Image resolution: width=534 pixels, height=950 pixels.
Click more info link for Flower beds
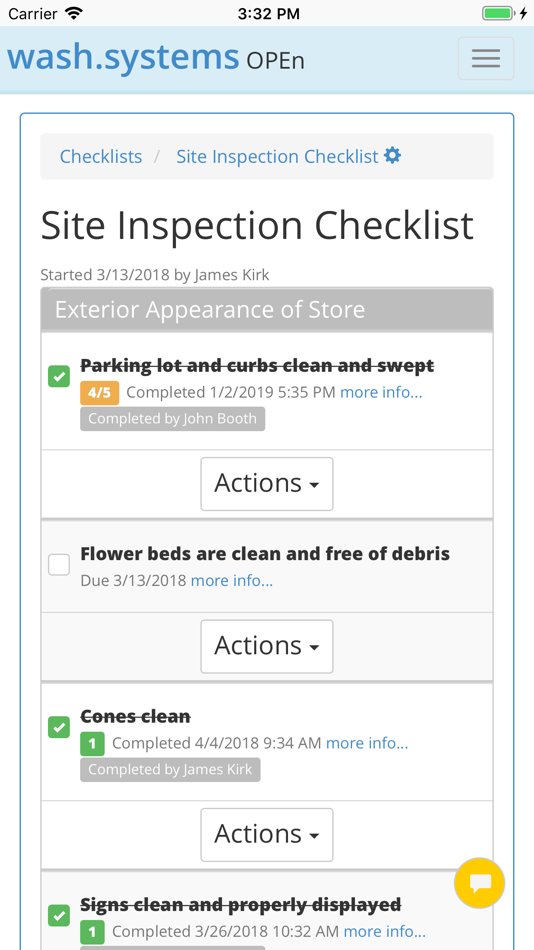(232, 581)
